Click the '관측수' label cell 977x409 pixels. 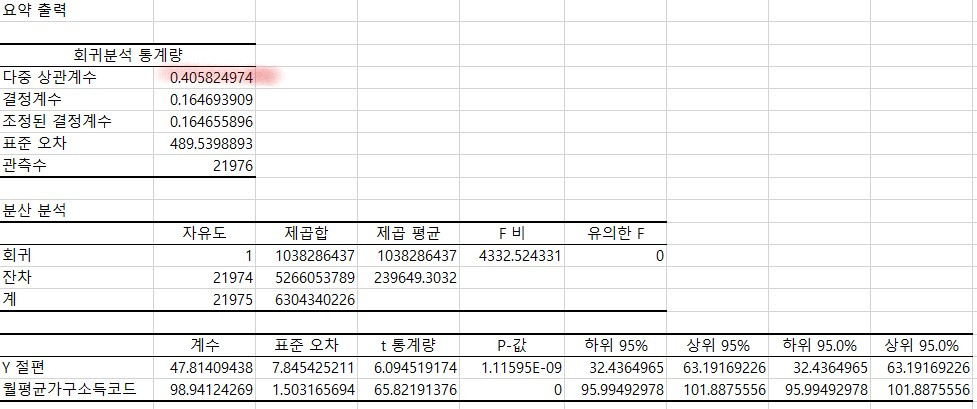point(25,166)
